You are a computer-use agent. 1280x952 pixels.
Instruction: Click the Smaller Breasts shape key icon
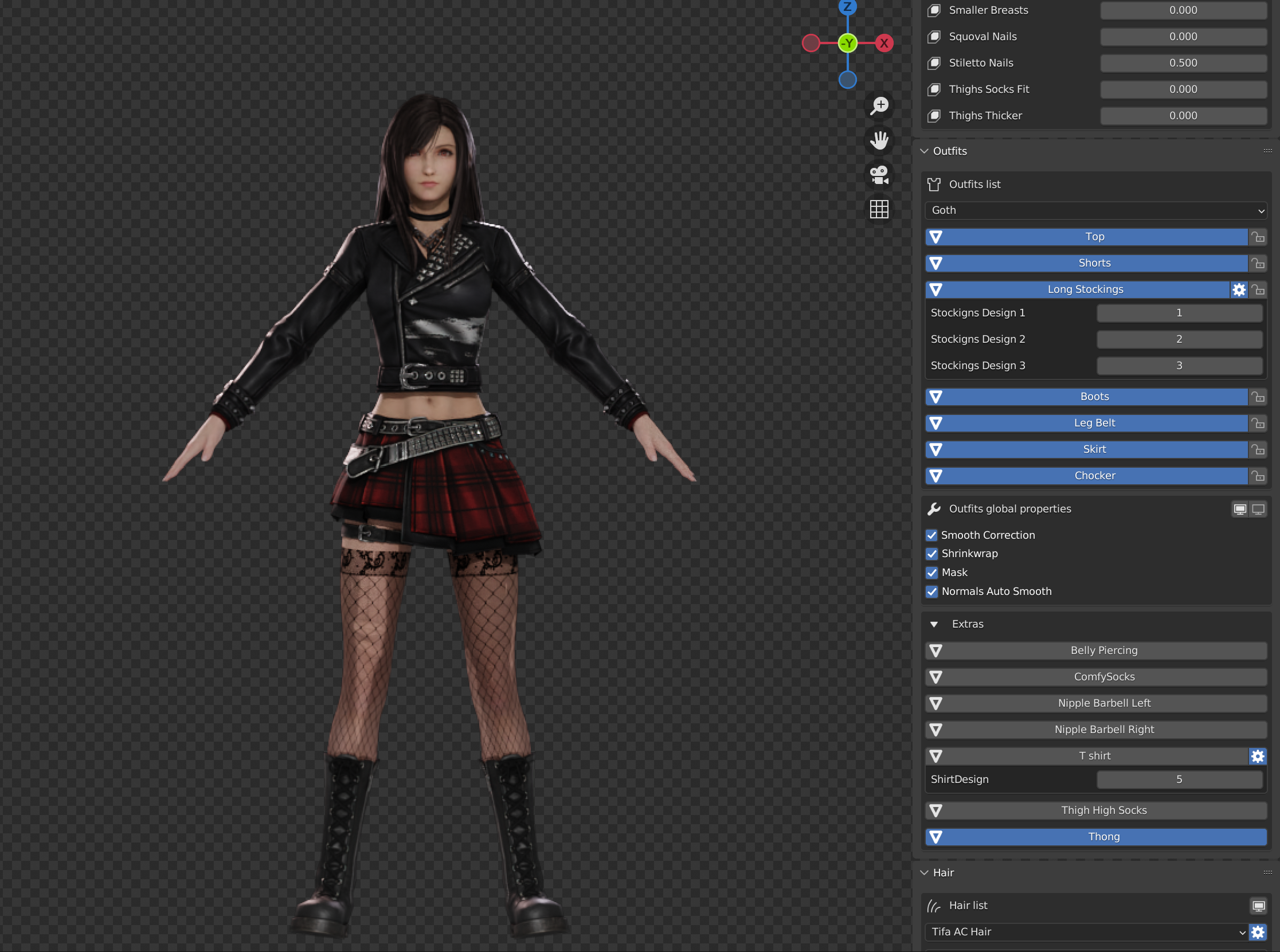coord(934,10)
